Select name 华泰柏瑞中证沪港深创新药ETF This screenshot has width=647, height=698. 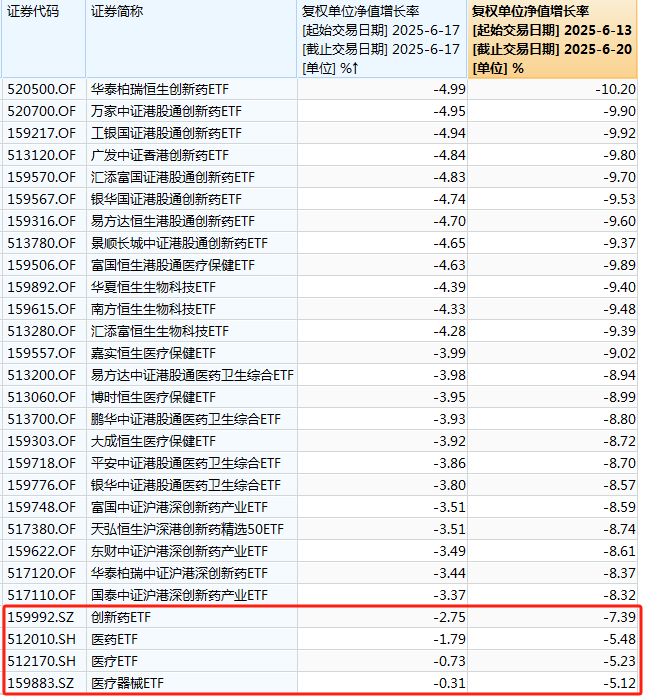click(179, 573)
